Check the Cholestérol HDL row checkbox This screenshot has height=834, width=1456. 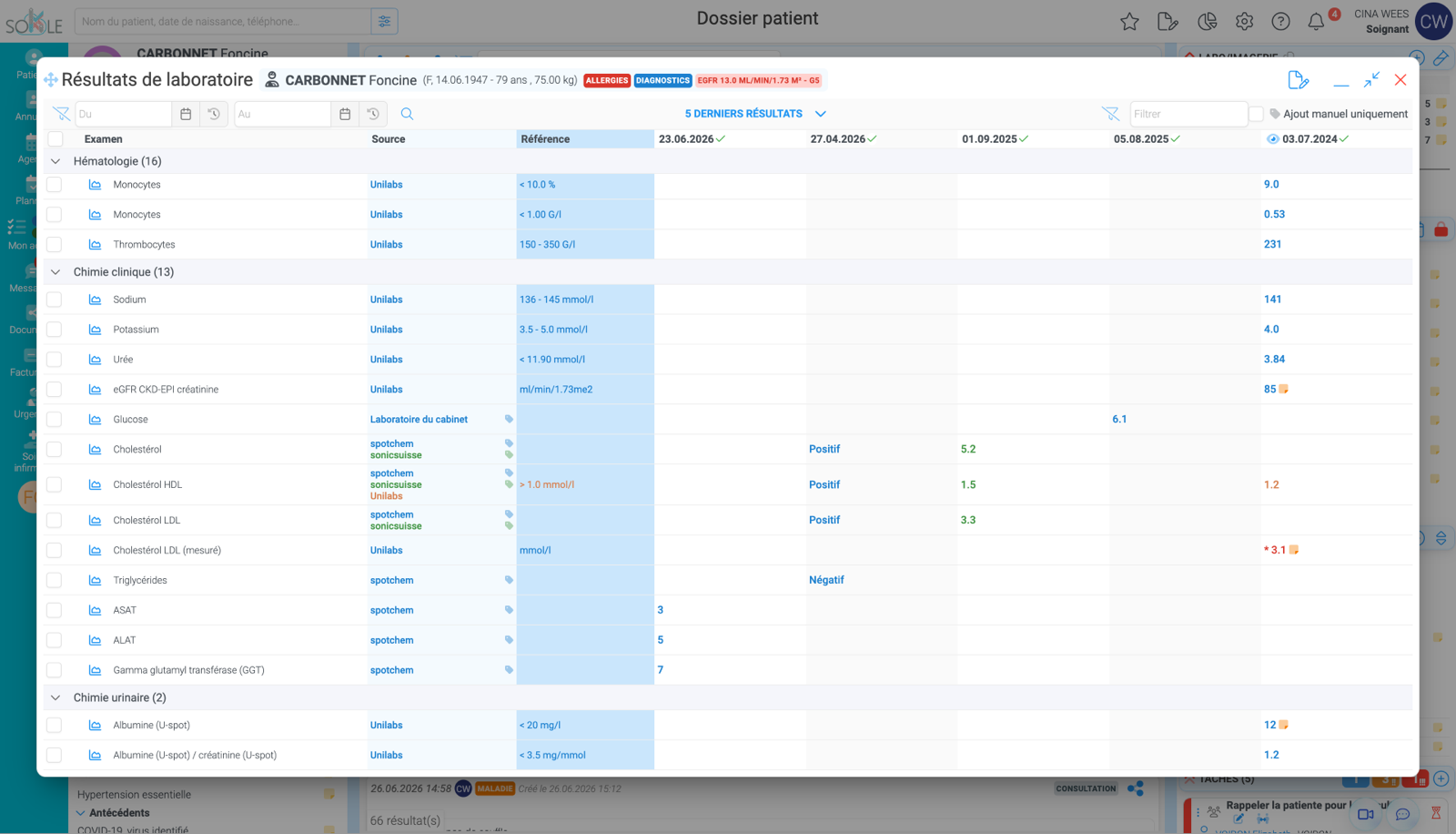[x=55, y=485]
